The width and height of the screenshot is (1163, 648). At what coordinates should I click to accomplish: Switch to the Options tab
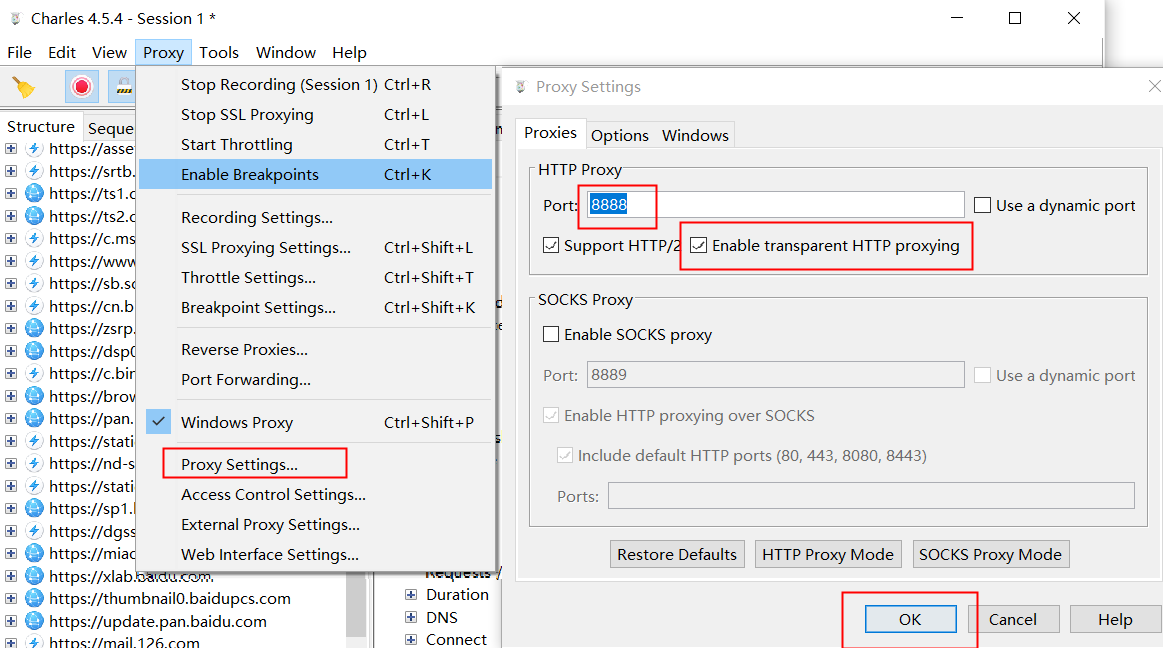point(620,136)
